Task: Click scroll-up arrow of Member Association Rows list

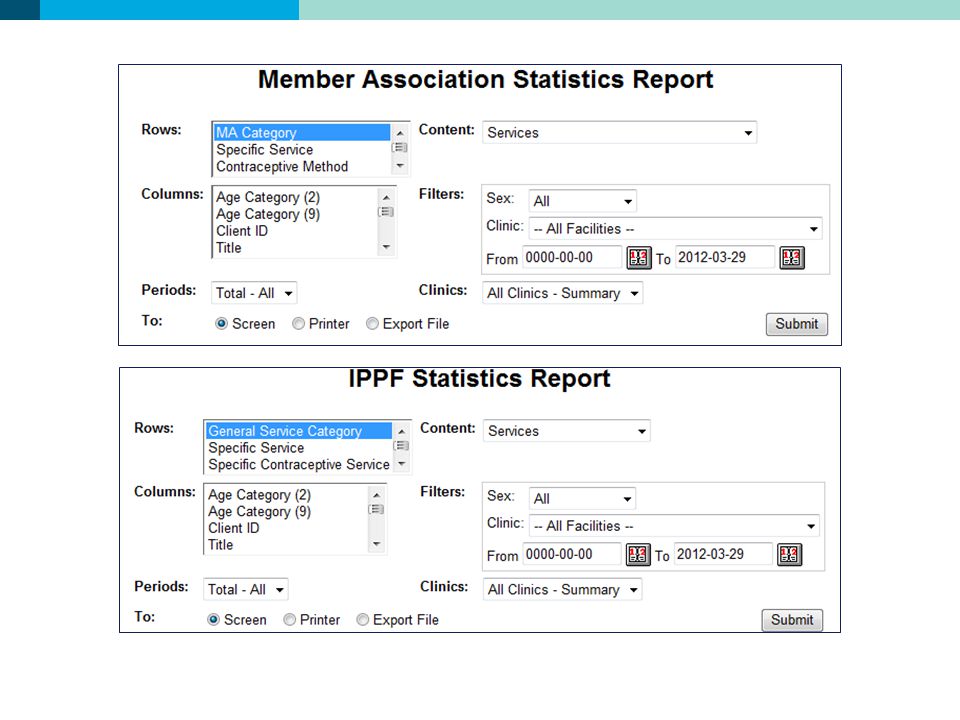Action: pos(400,132)
